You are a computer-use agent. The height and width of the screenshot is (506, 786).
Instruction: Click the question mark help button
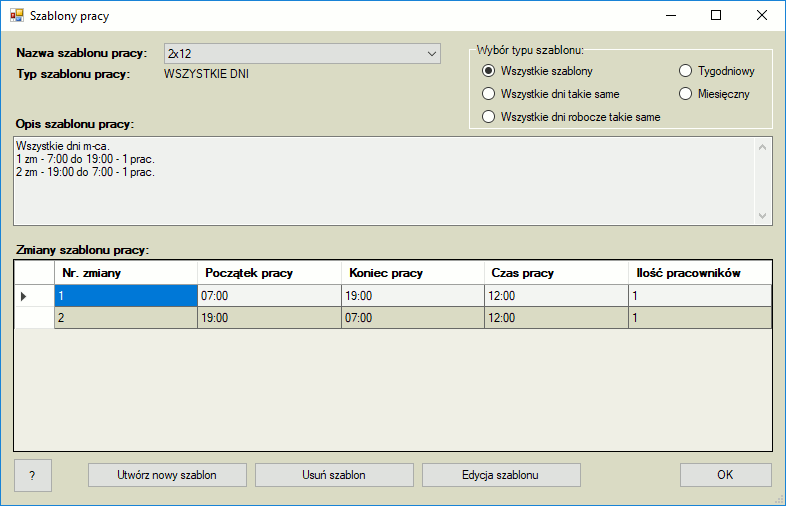pyautogui.click(x=32, y=475)
